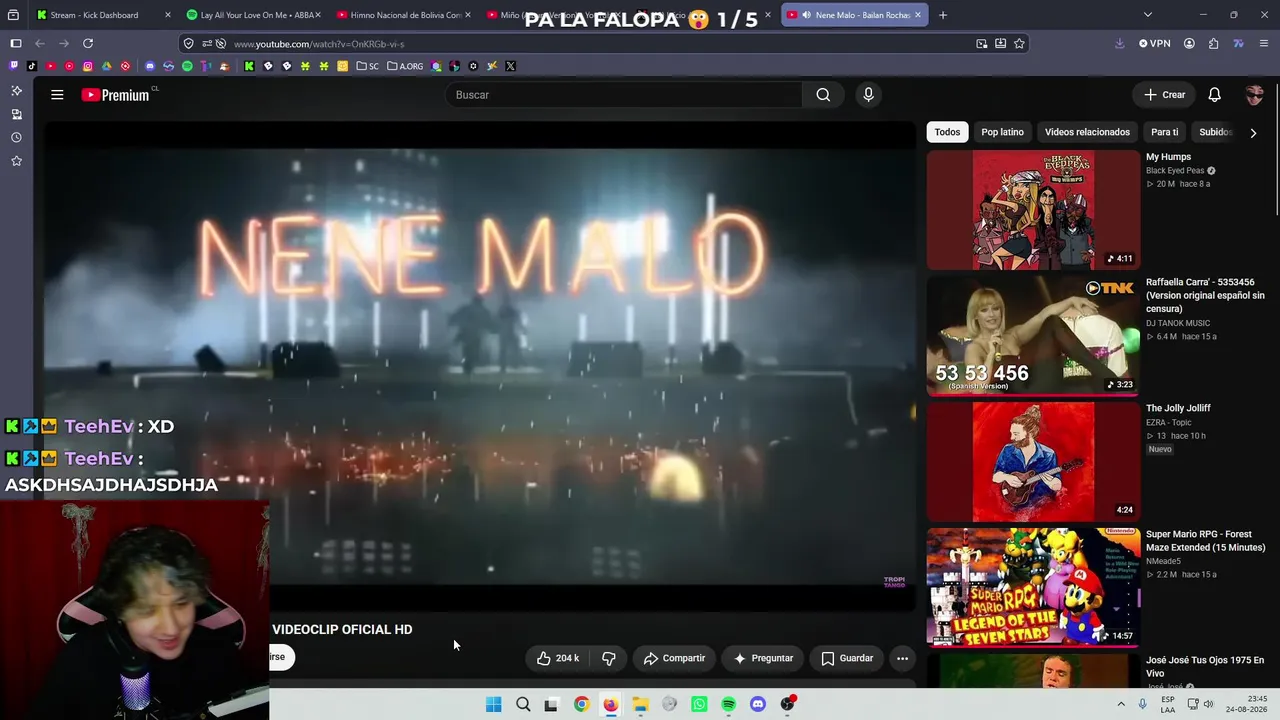
Task: Like the video showing 204 k
Action: coord(557,658)
